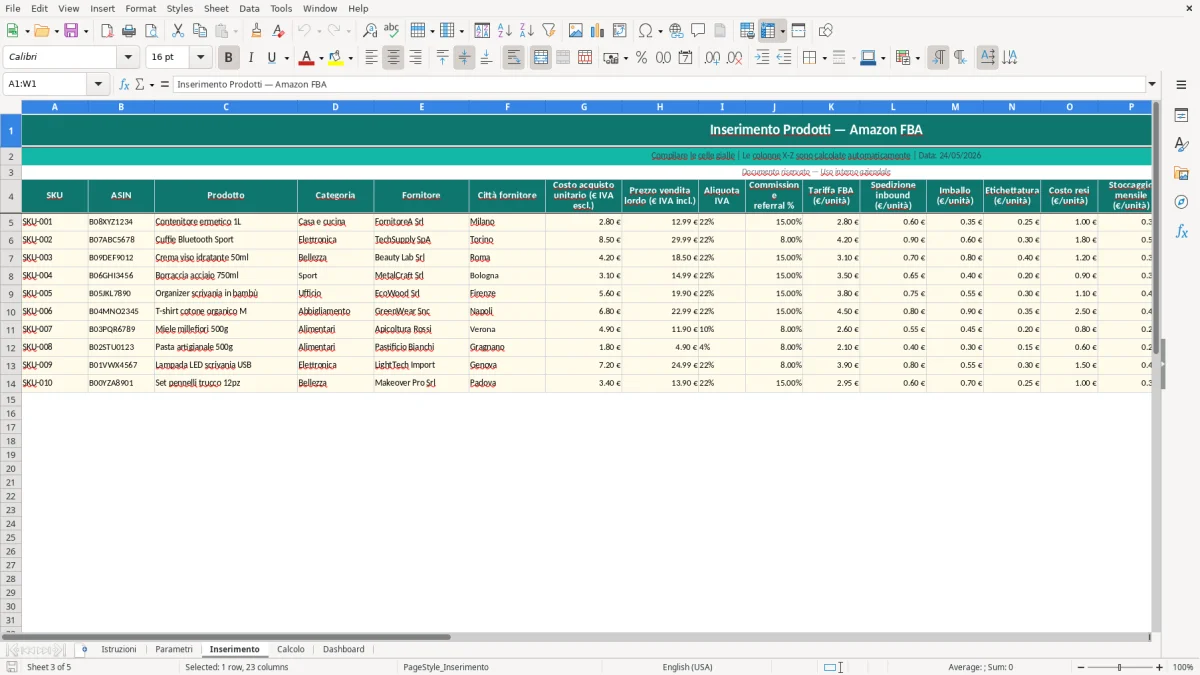Toggle Bold formatting
1200x675 pixels.
[229, 57]
